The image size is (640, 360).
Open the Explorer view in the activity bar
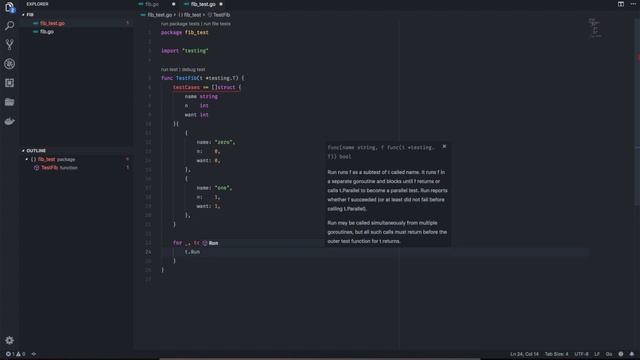click(x=9, y=7)
